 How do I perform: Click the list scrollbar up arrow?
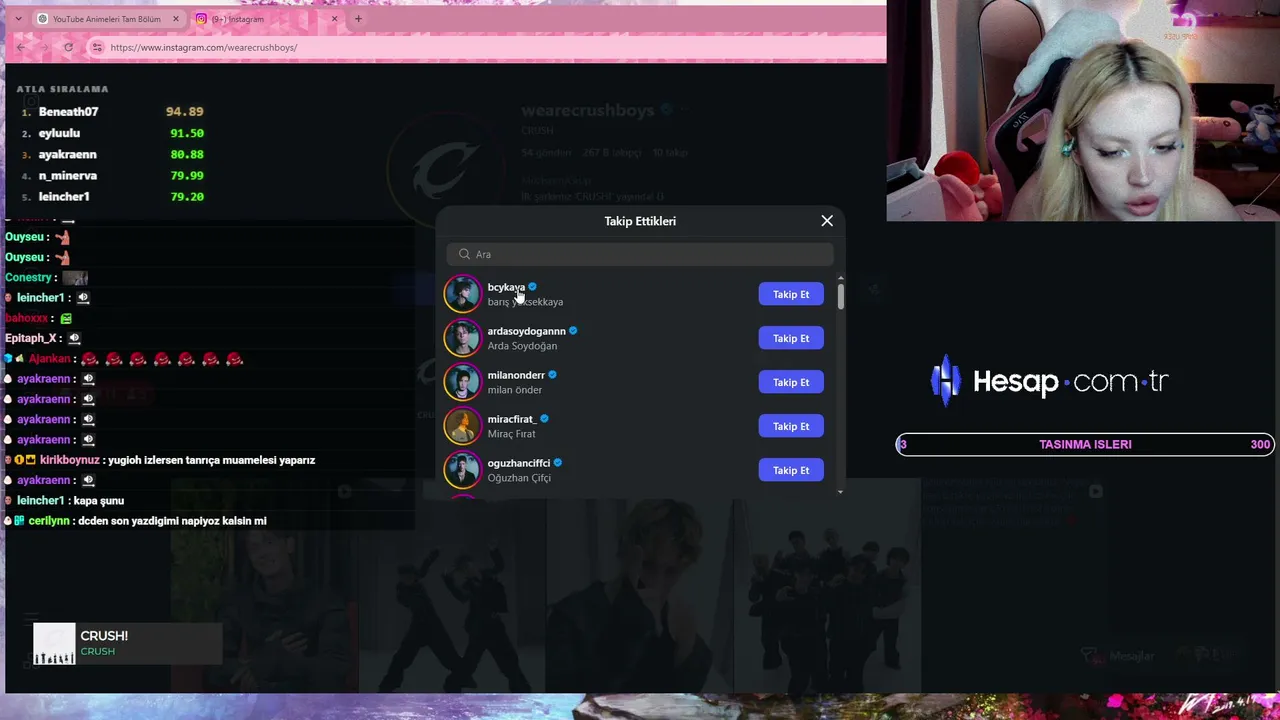[840, 278]
